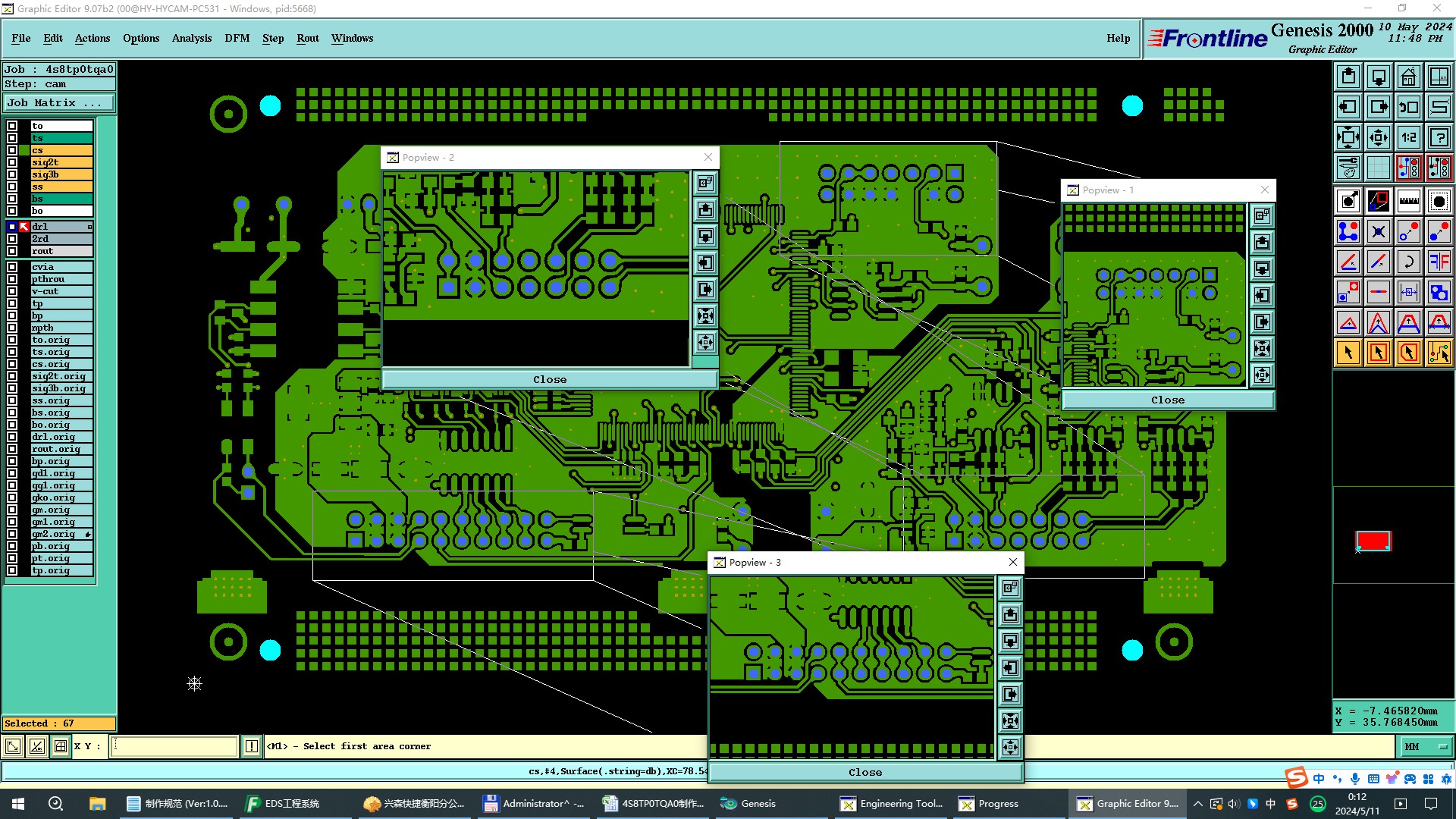Image resolution: width=1456 pixels, height=819 pixels.
Task: Toggle the rout layer checkbox
Action: 12,251
